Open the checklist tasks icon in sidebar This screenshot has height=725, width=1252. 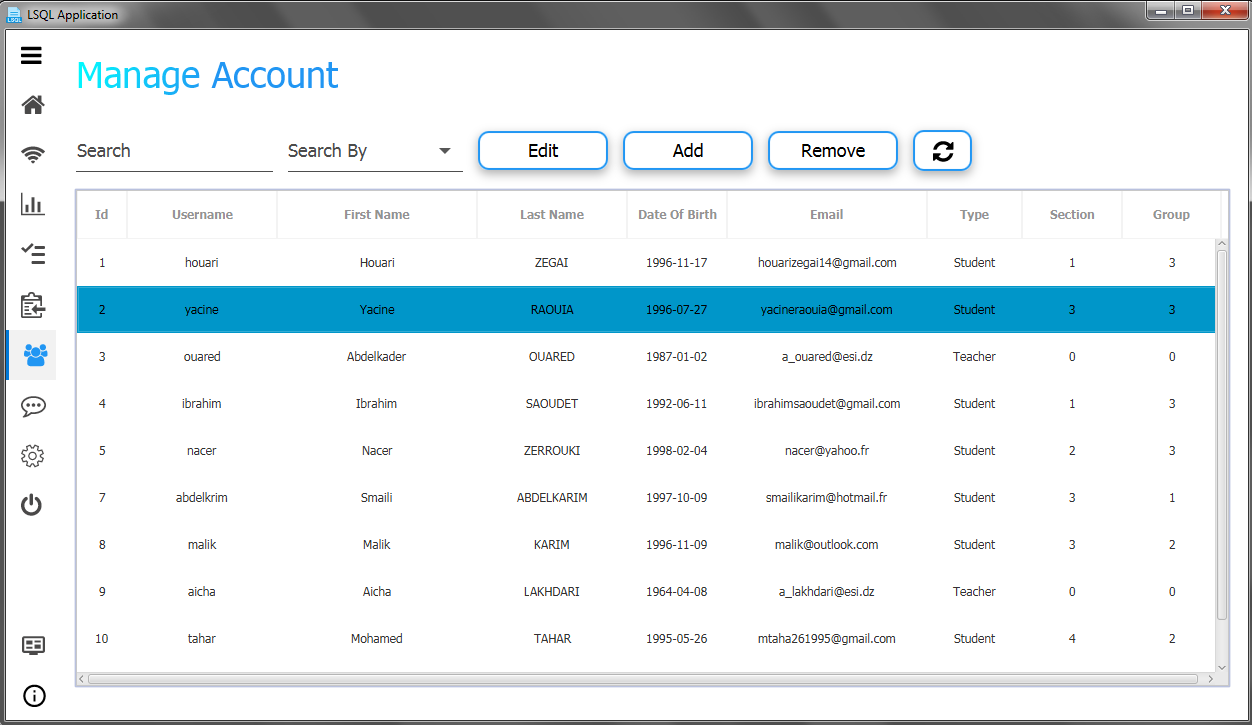pos(32,254)
